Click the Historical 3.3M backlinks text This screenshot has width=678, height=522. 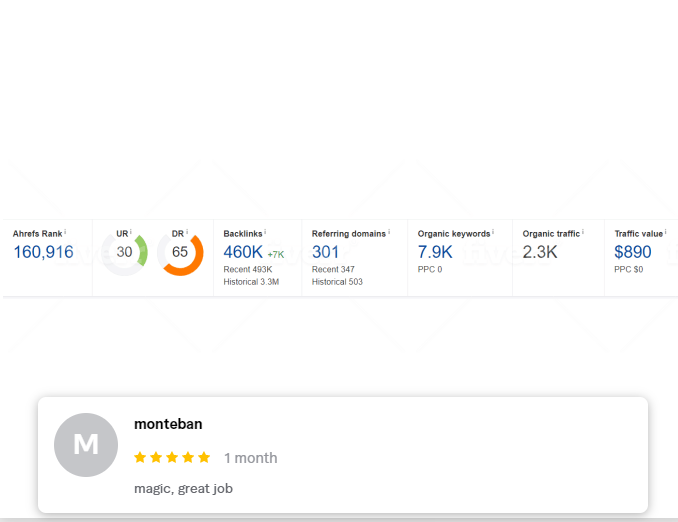[251, 282]
